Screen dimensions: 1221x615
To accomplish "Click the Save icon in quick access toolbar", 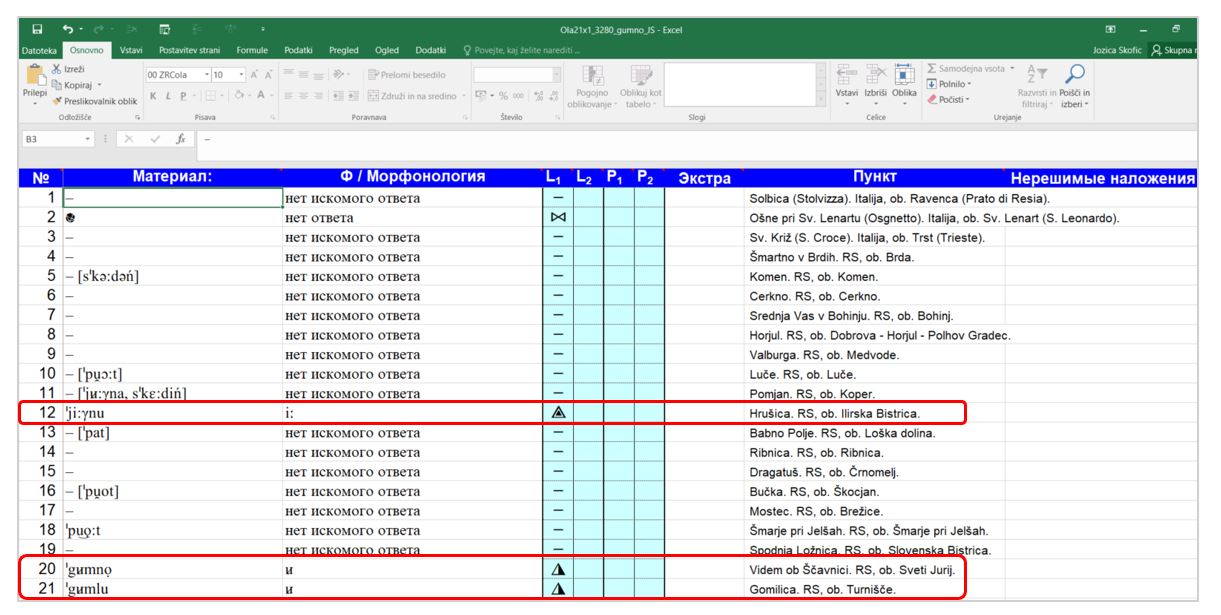I will [x=36, y=30].
